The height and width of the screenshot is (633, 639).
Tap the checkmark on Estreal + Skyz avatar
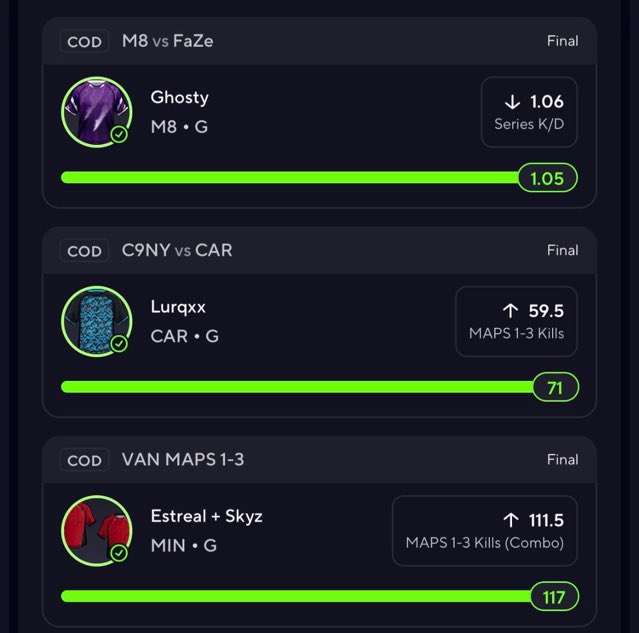point(119,553)
